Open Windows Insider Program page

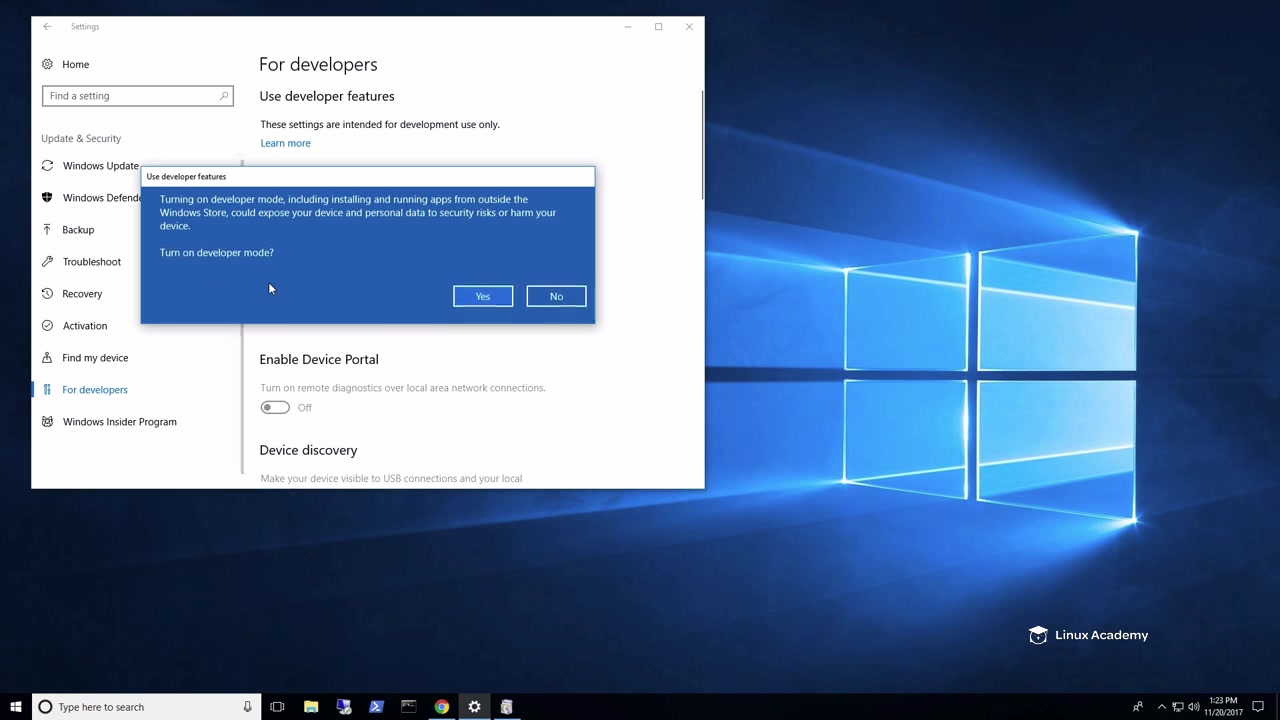pos(119,422)
